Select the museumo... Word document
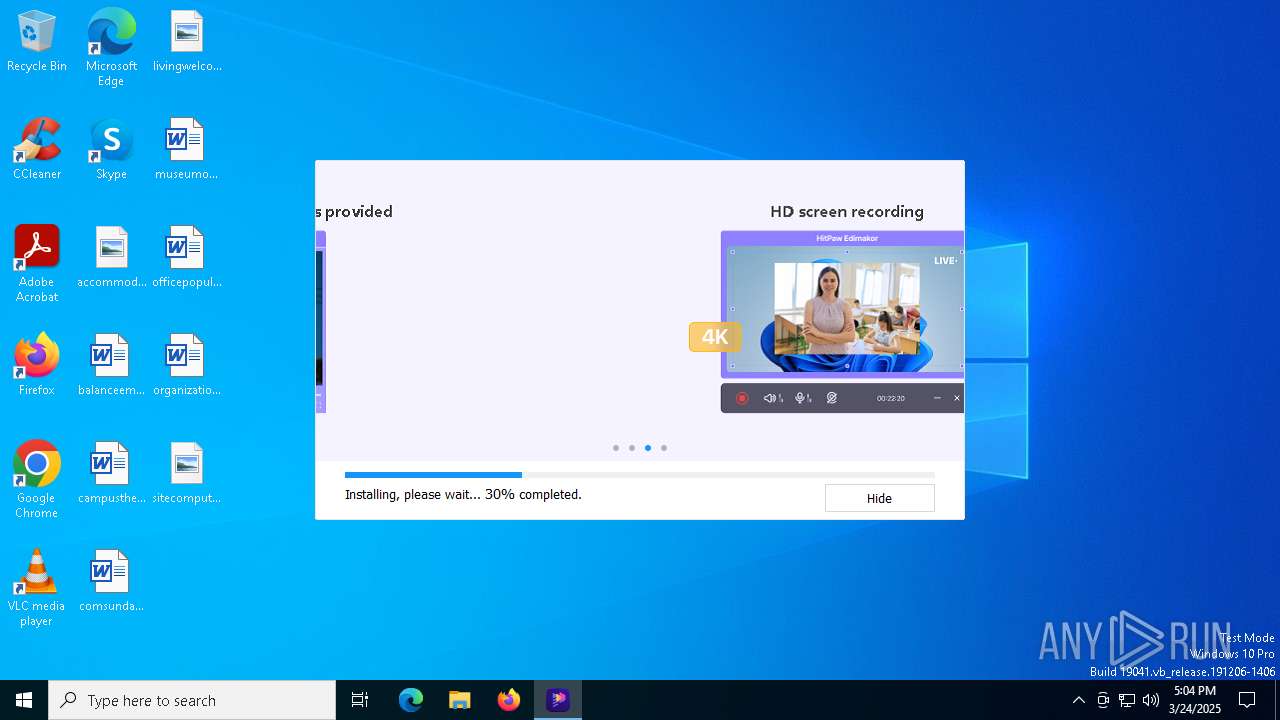Viewport: 1280px width, 720px height. pyautogui.click(x=187, y=150)
